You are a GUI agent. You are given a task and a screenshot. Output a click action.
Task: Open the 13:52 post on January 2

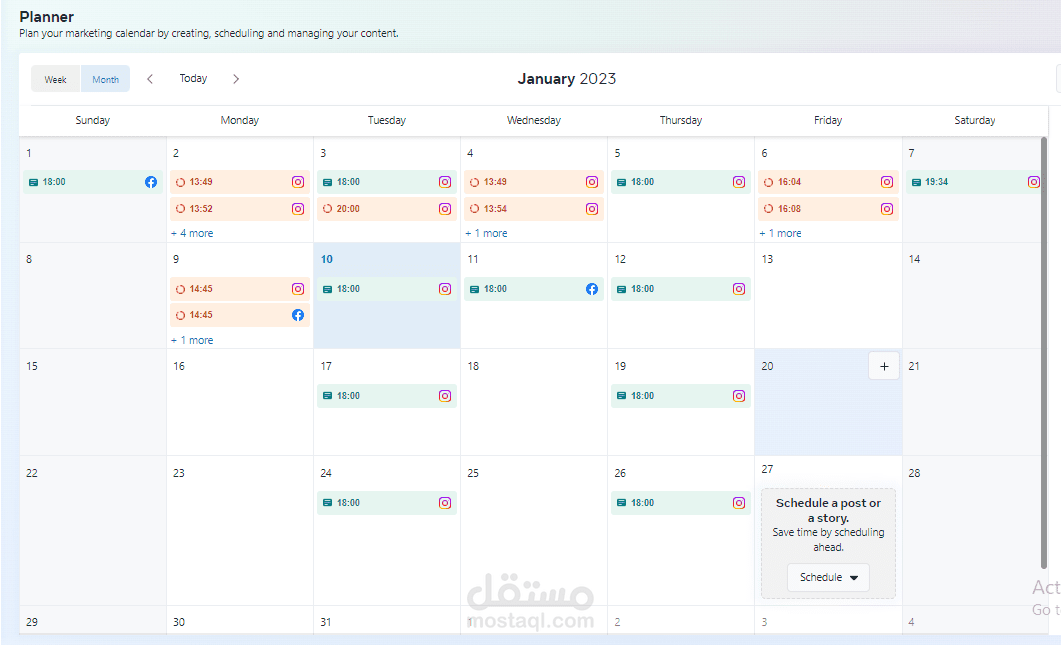click(240, 208)
